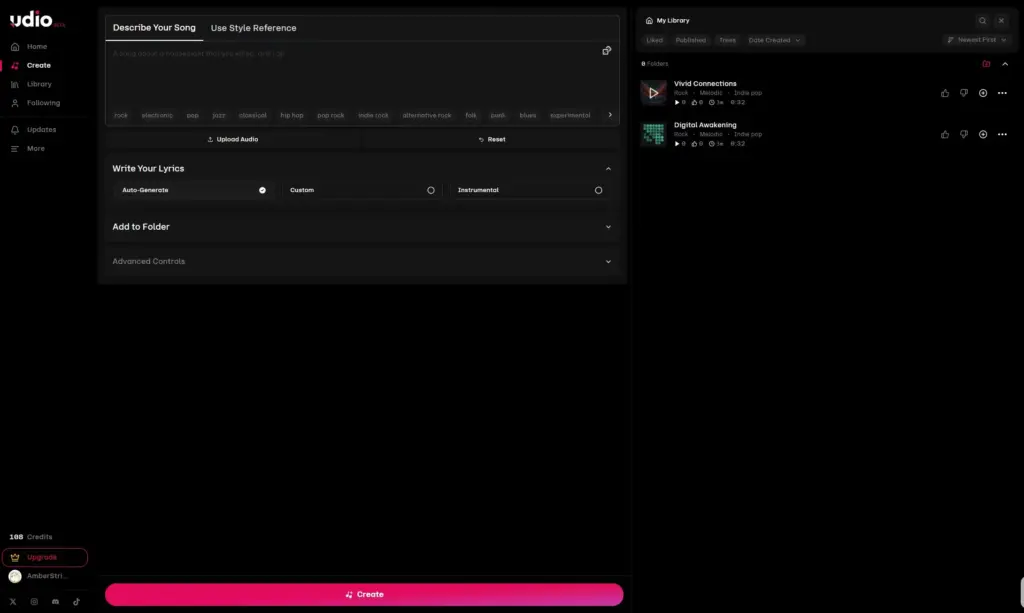The height and width of the screenshot is (613, 1024).
Task: Like the Vivid Connections song
Action: pyautogui.click(x=945, y=93)
